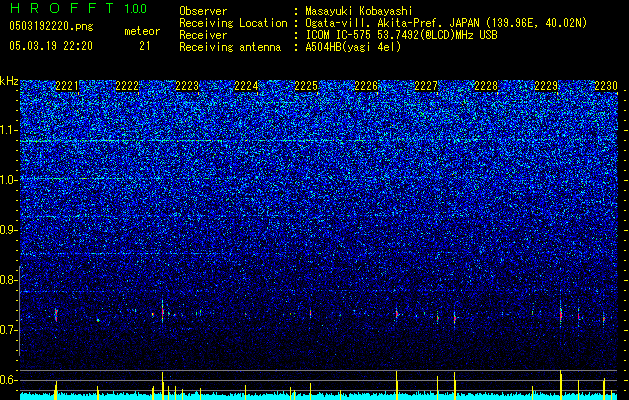
Task: Click the 2221 time marker
Action: [x=67, y=86]
